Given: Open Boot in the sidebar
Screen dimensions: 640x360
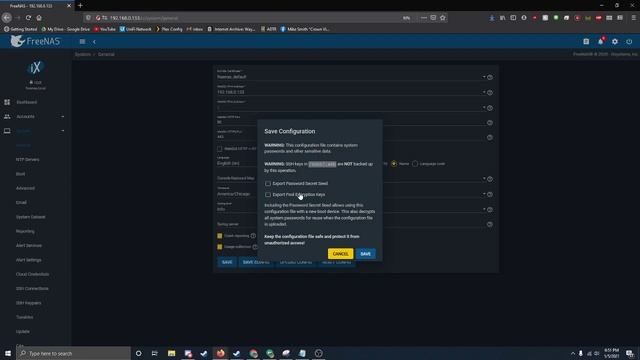Looking at the screenshot, I should point(20,174).
